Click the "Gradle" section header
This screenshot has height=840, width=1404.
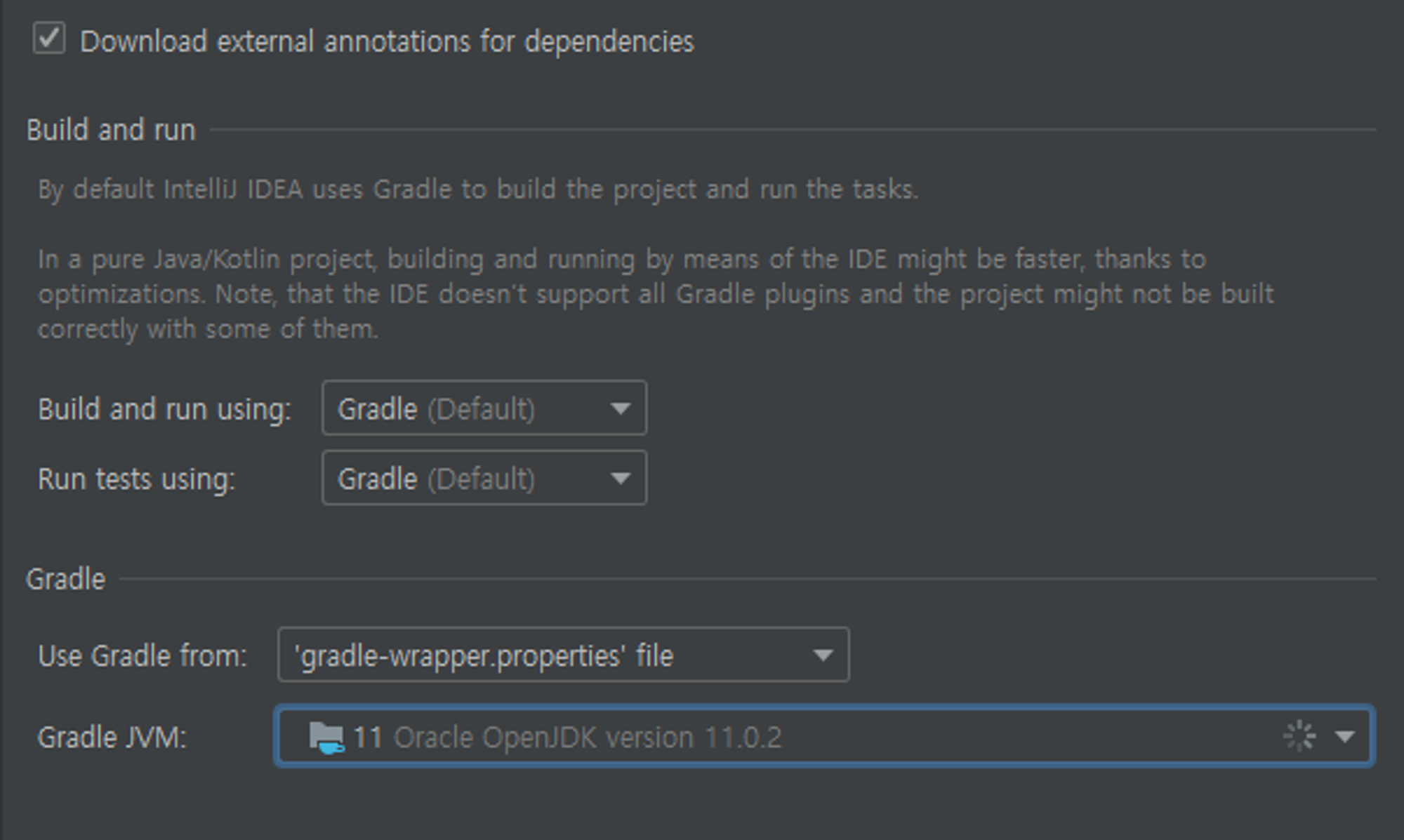click(65, 580)
